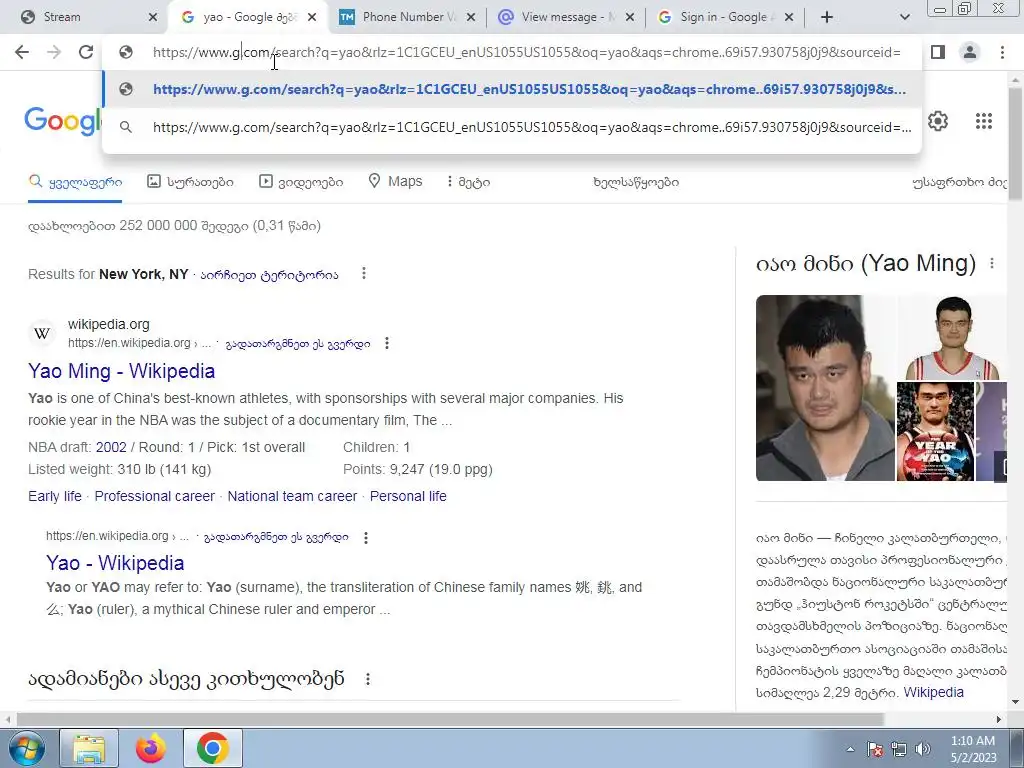Open the tray network icon
This screenshot has width=1024, height=768.
(x=899, y=749)
